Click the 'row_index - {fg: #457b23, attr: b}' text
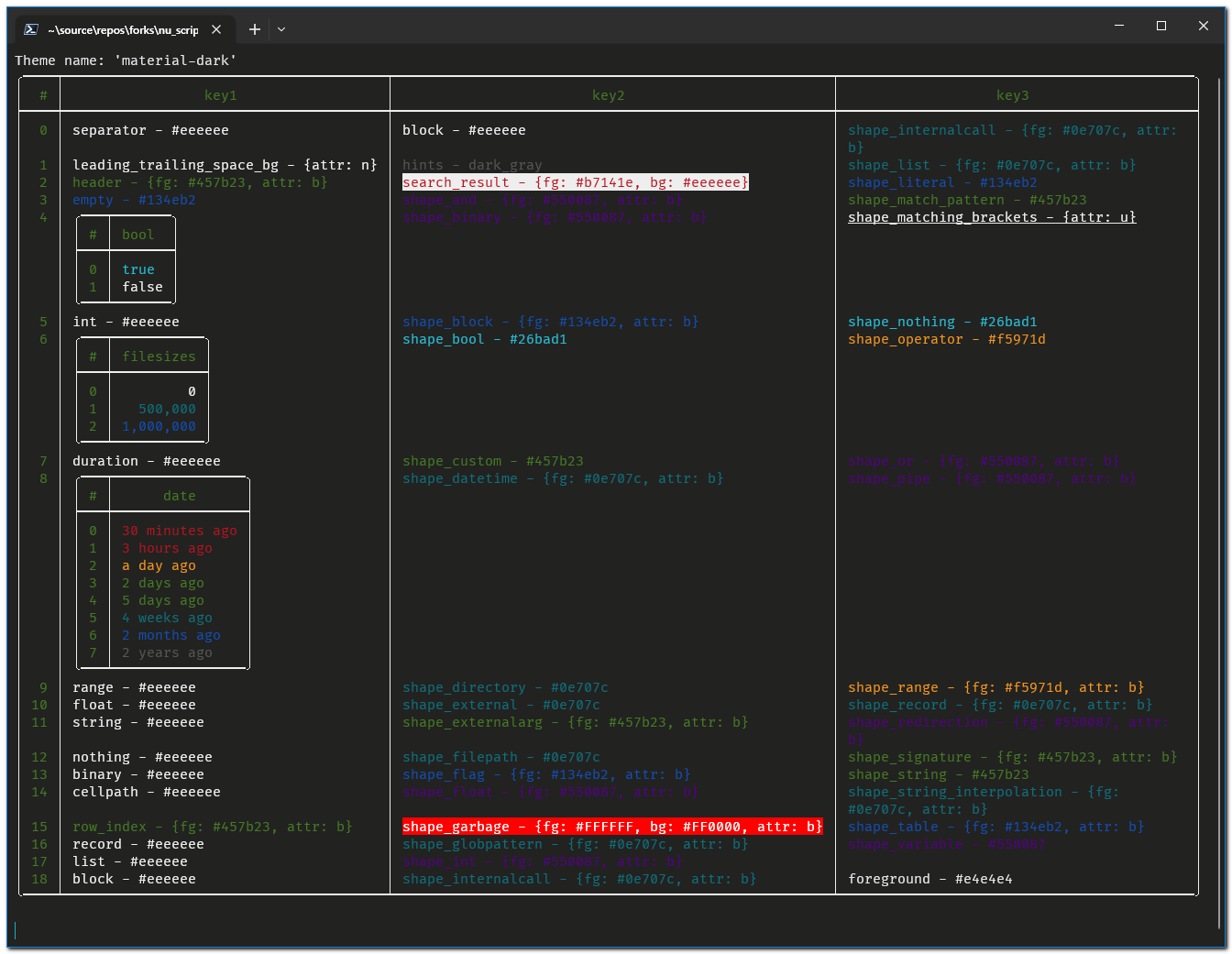 click(213, 827)
